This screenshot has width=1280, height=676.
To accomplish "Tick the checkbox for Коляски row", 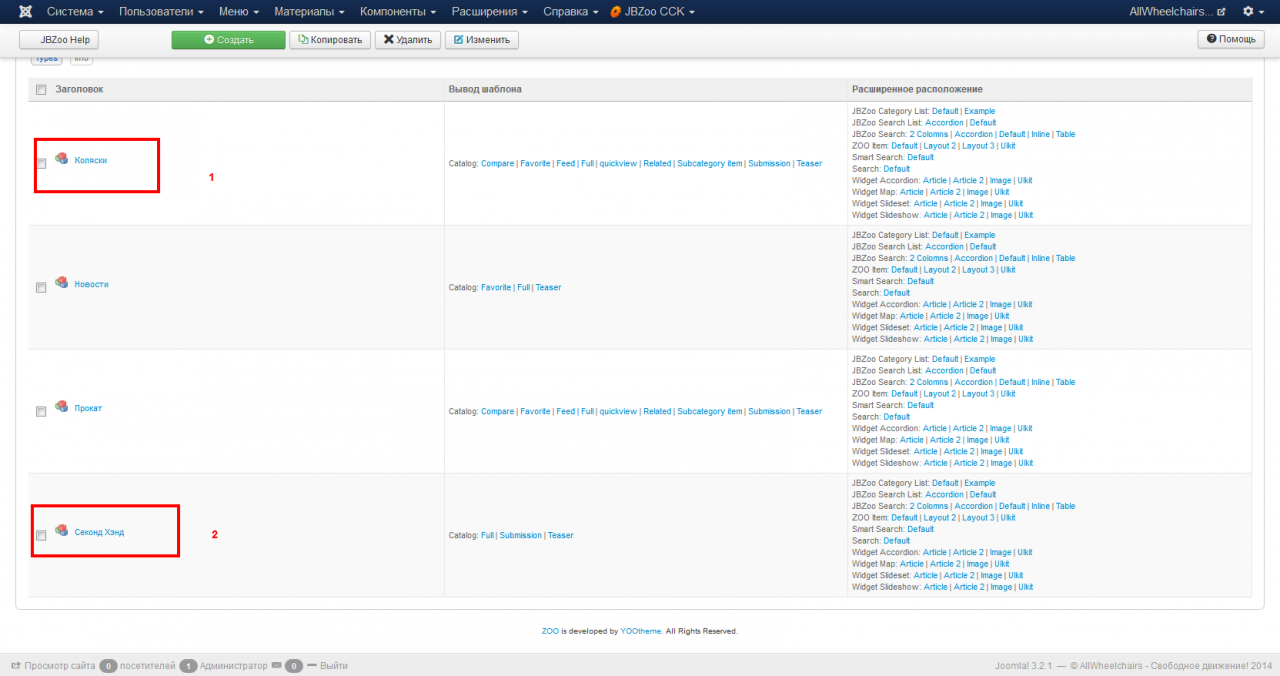I will tap(41, 164).
